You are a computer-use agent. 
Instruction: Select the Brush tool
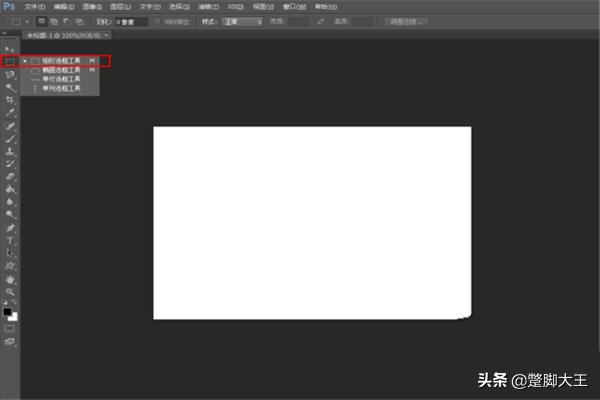point(10,139)
